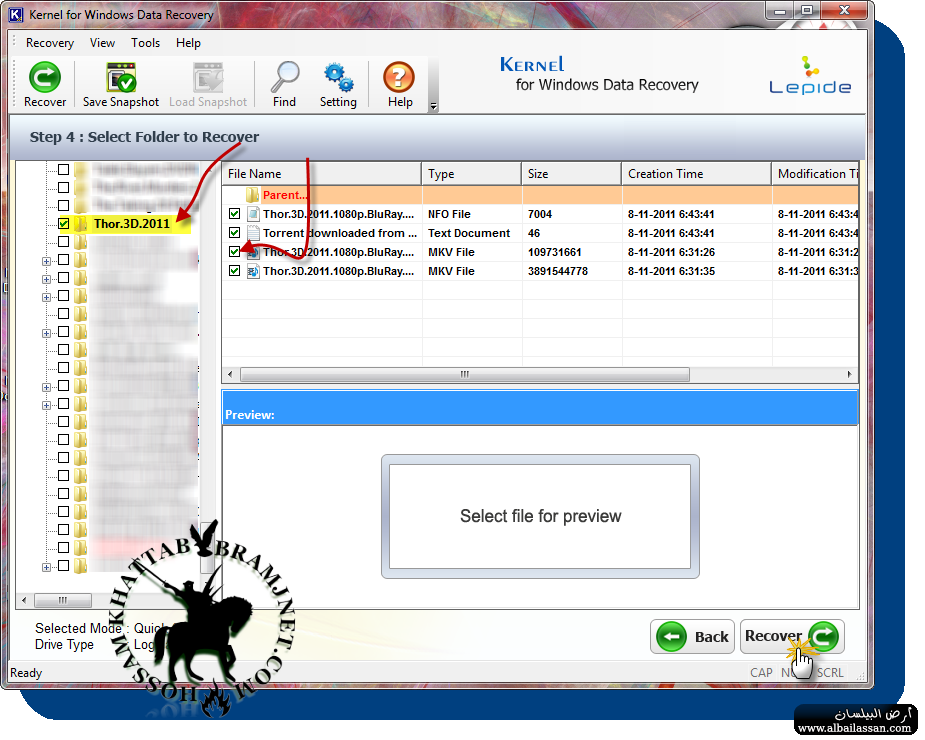Click the size value 7004
Image resolution: width=925 pixels, height=740 pixels.
click(x=540, y=214)
